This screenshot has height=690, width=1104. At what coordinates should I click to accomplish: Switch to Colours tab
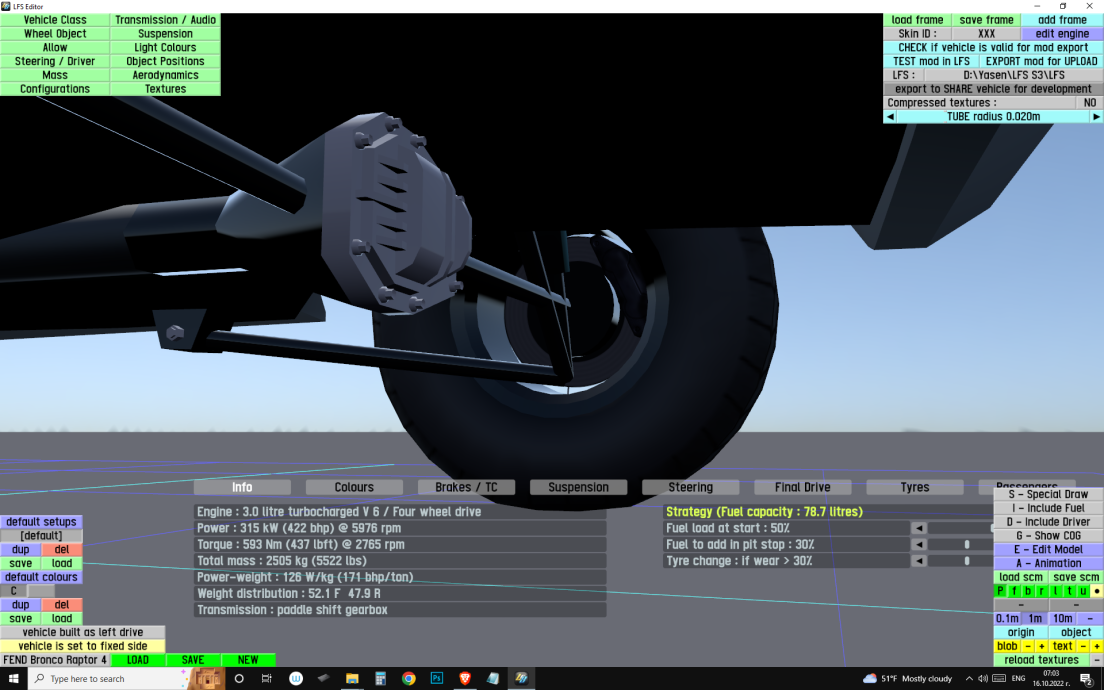coord(354,487)
